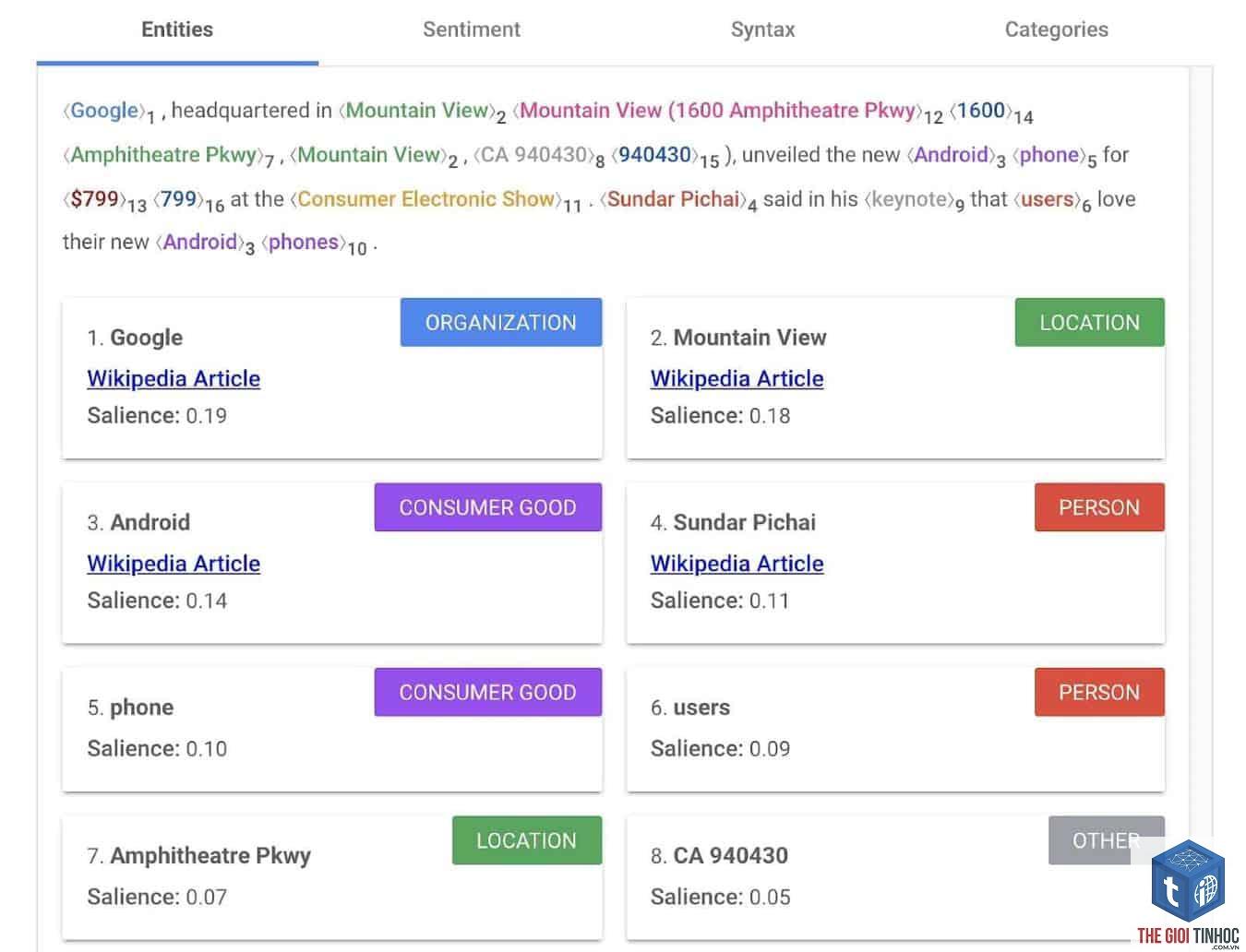Open the Wikipedia Article link for Google
The image size is (1246, 952).
(174, 378)
